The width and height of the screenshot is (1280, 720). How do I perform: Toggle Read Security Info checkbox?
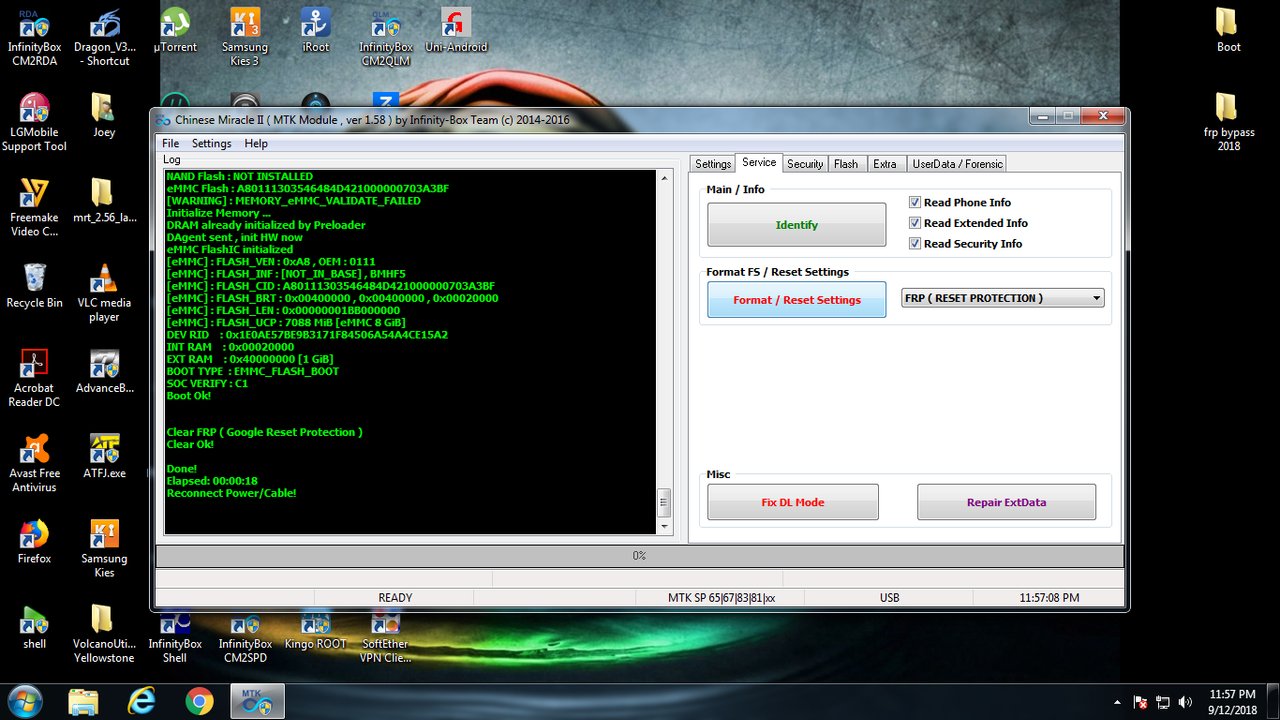tap(915, 244)
